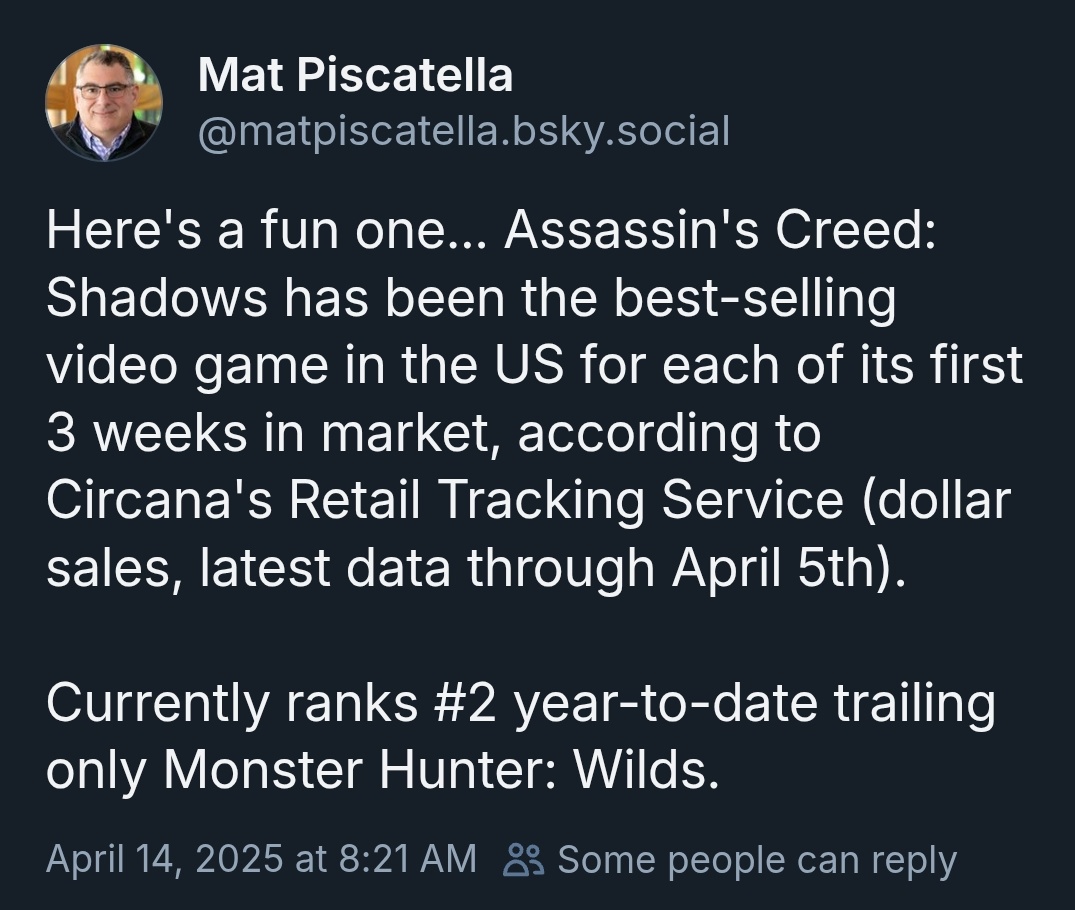This screenshot has width=1075, height=910.
Task: Click the "dollar" word in parentheses
Action: click(x=936, y=500)
